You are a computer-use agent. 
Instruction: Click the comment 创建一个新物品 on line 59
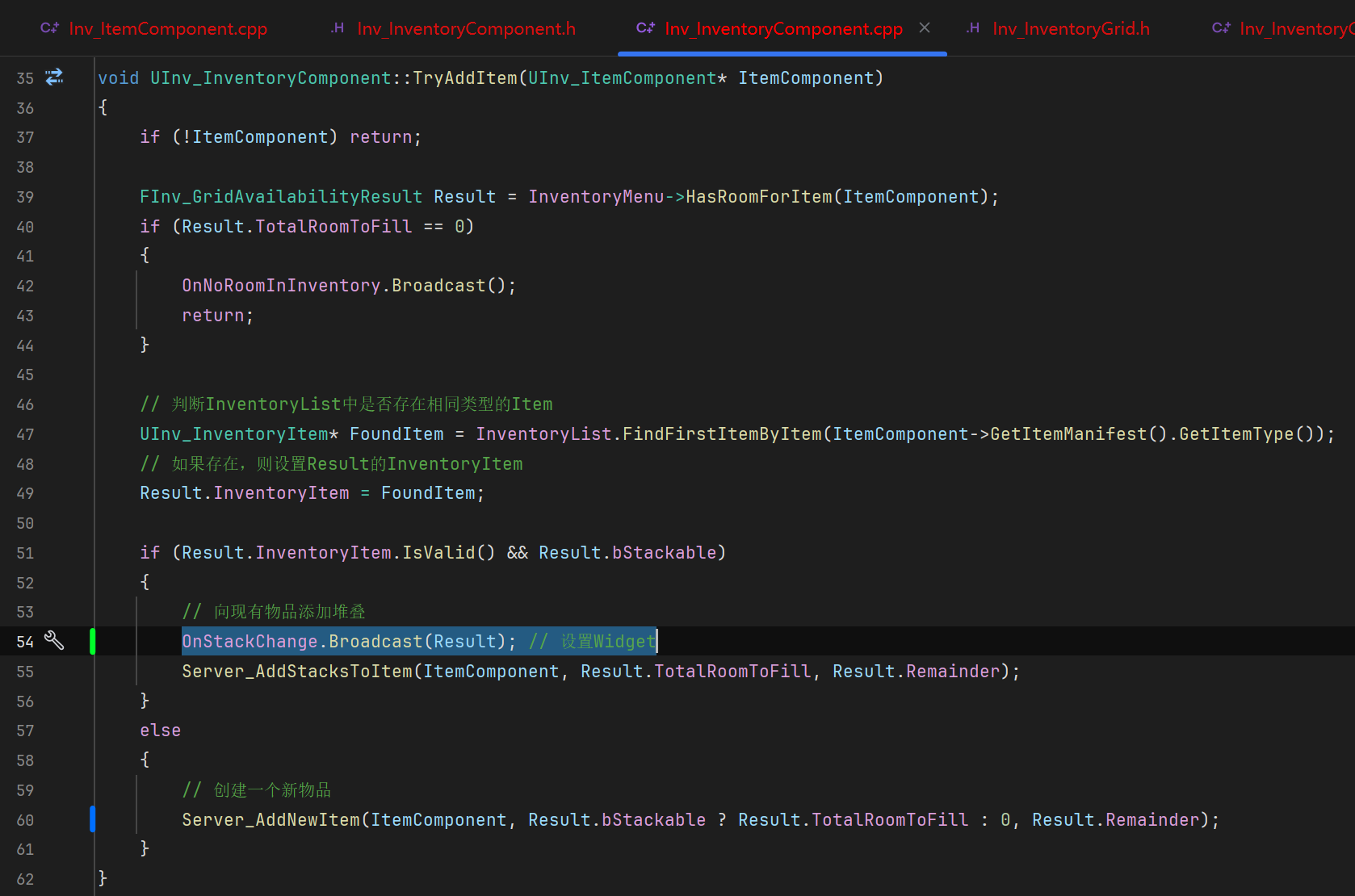257,790
